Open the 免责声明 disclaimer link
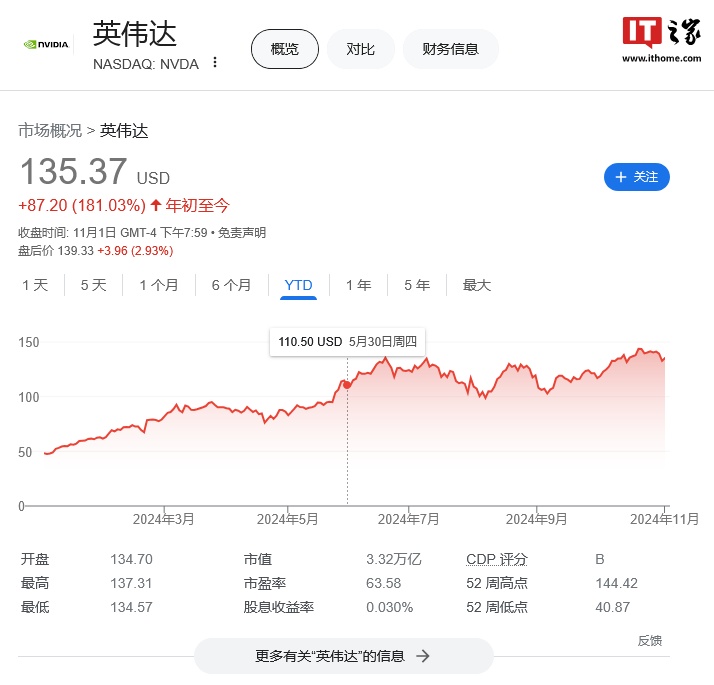Viewport: 714px width, 685px height. [x=242, y=233]
